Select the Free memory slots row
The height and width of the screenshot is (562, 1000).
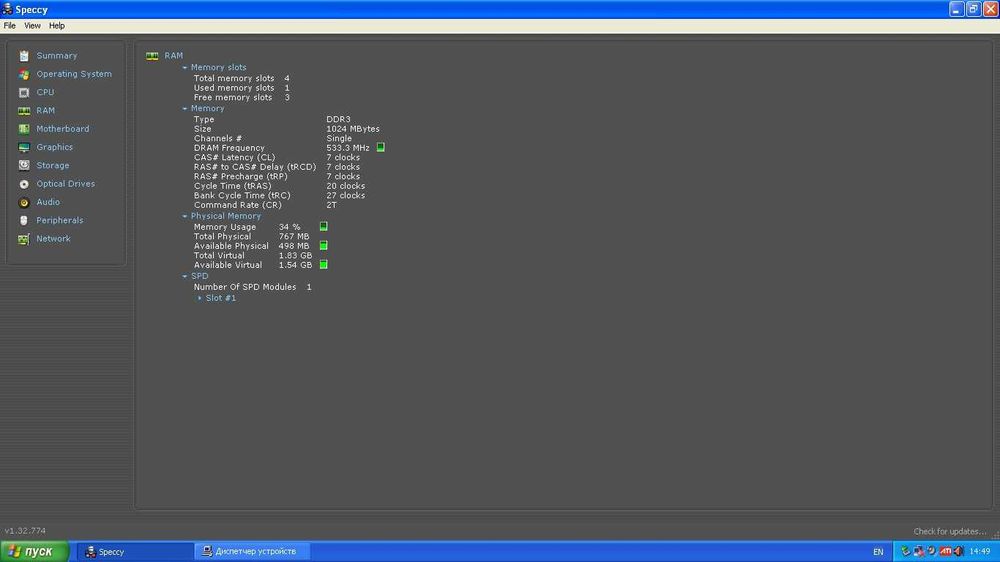pos(242,98)
